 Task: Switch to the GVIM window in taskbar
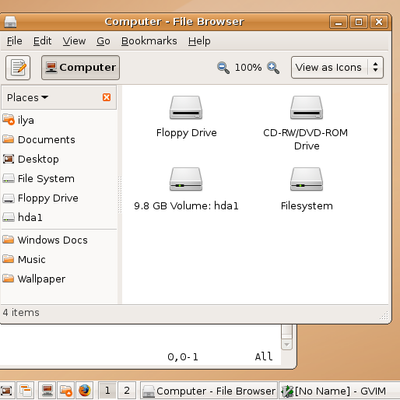[x=334, y=391]
